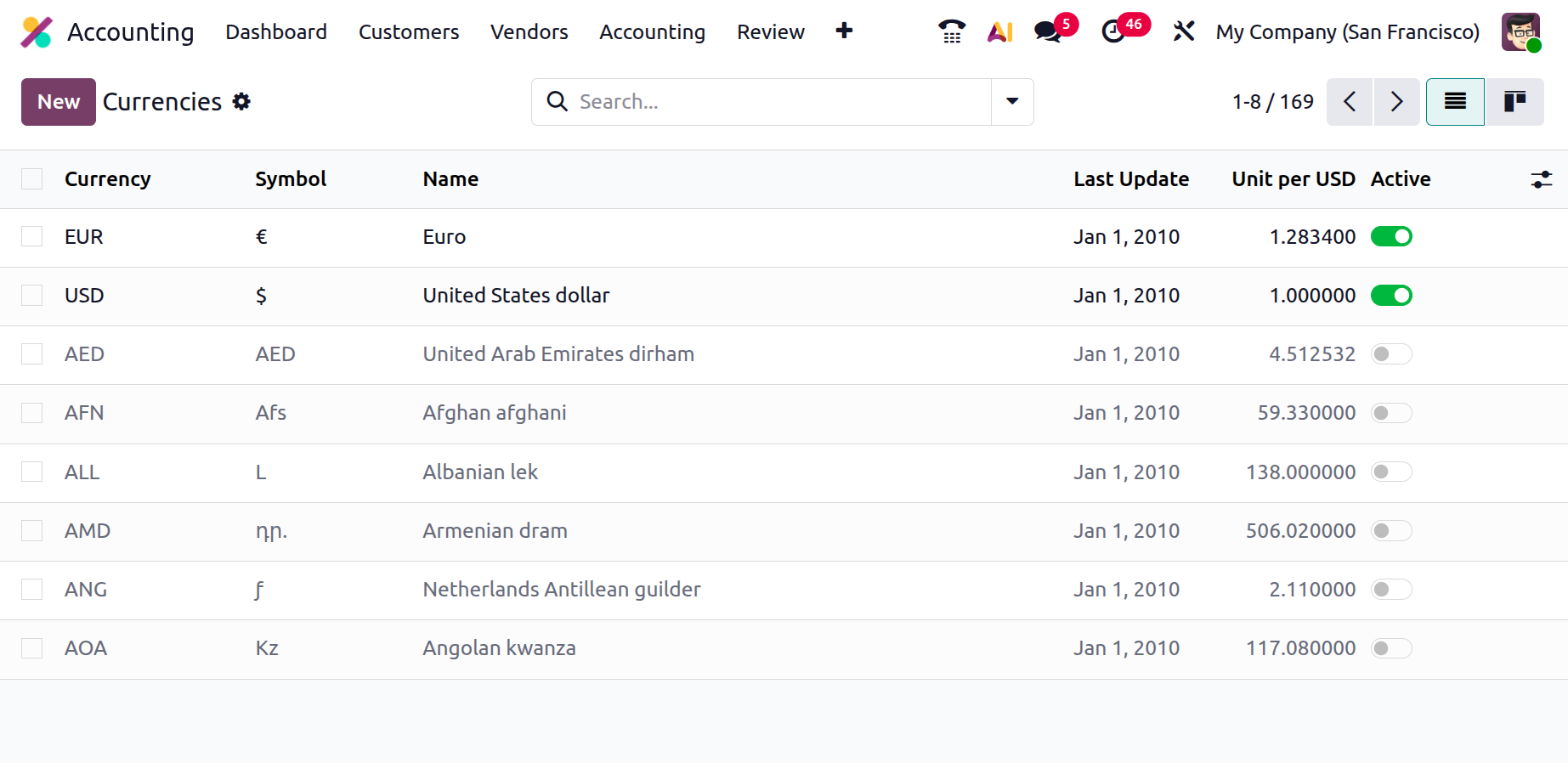Viewport: 1568px width, 763px height.
Task: Open the VoIP phone dialer icon
Action: 952,32
